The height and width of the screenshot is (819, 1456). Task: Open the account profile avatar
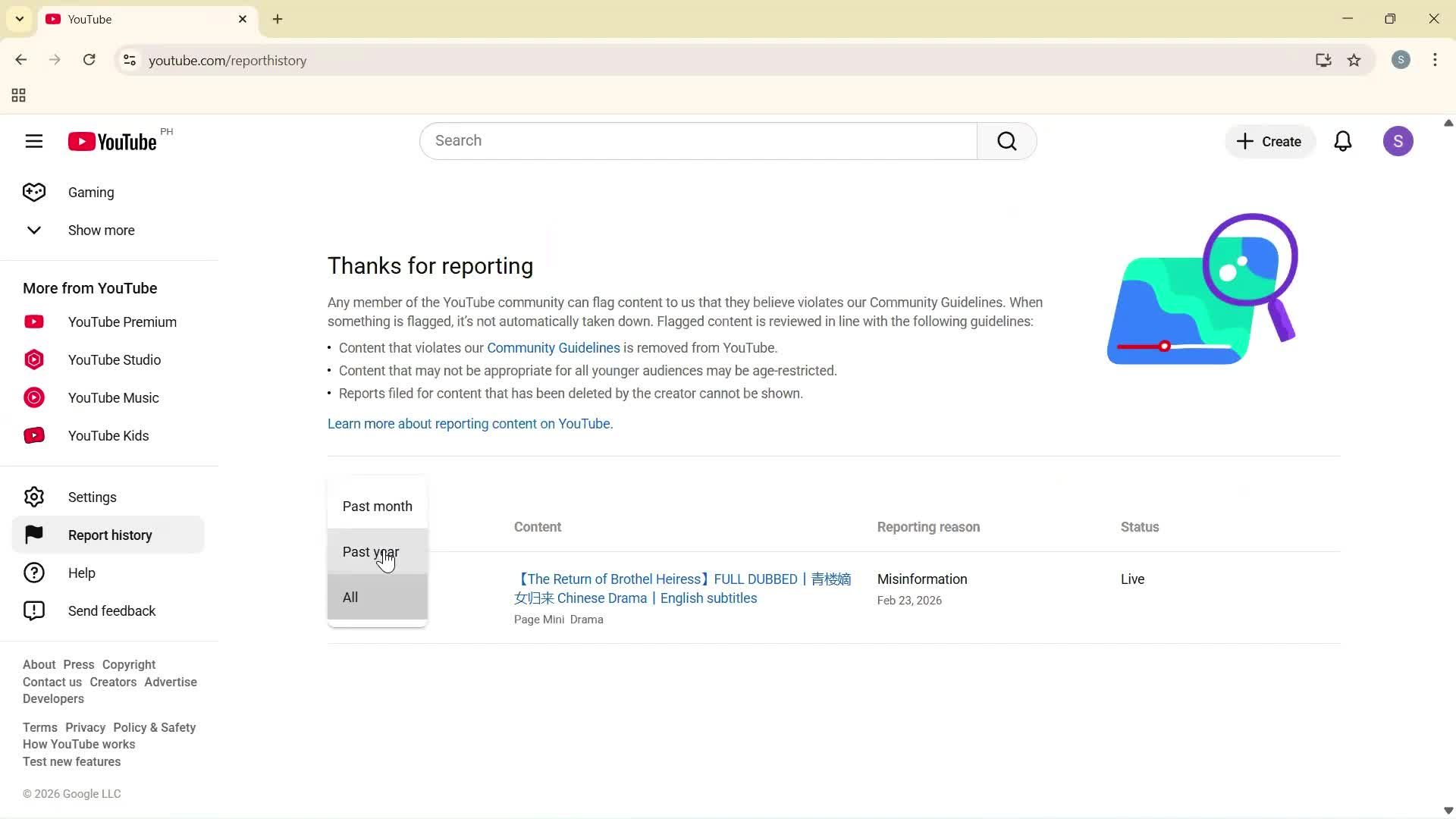[x=1399, y=141]
